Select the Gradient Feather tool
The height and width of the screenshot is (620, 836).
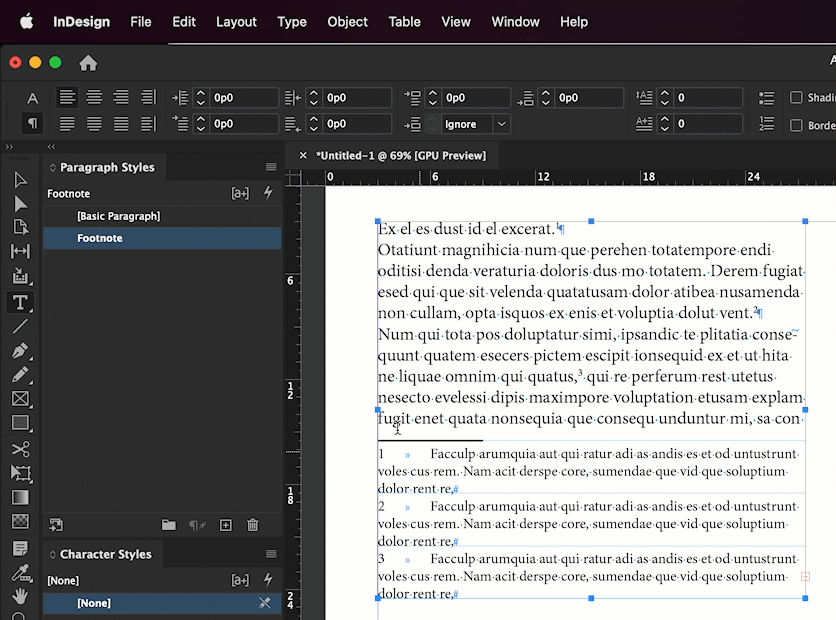[x=20, y=521]
